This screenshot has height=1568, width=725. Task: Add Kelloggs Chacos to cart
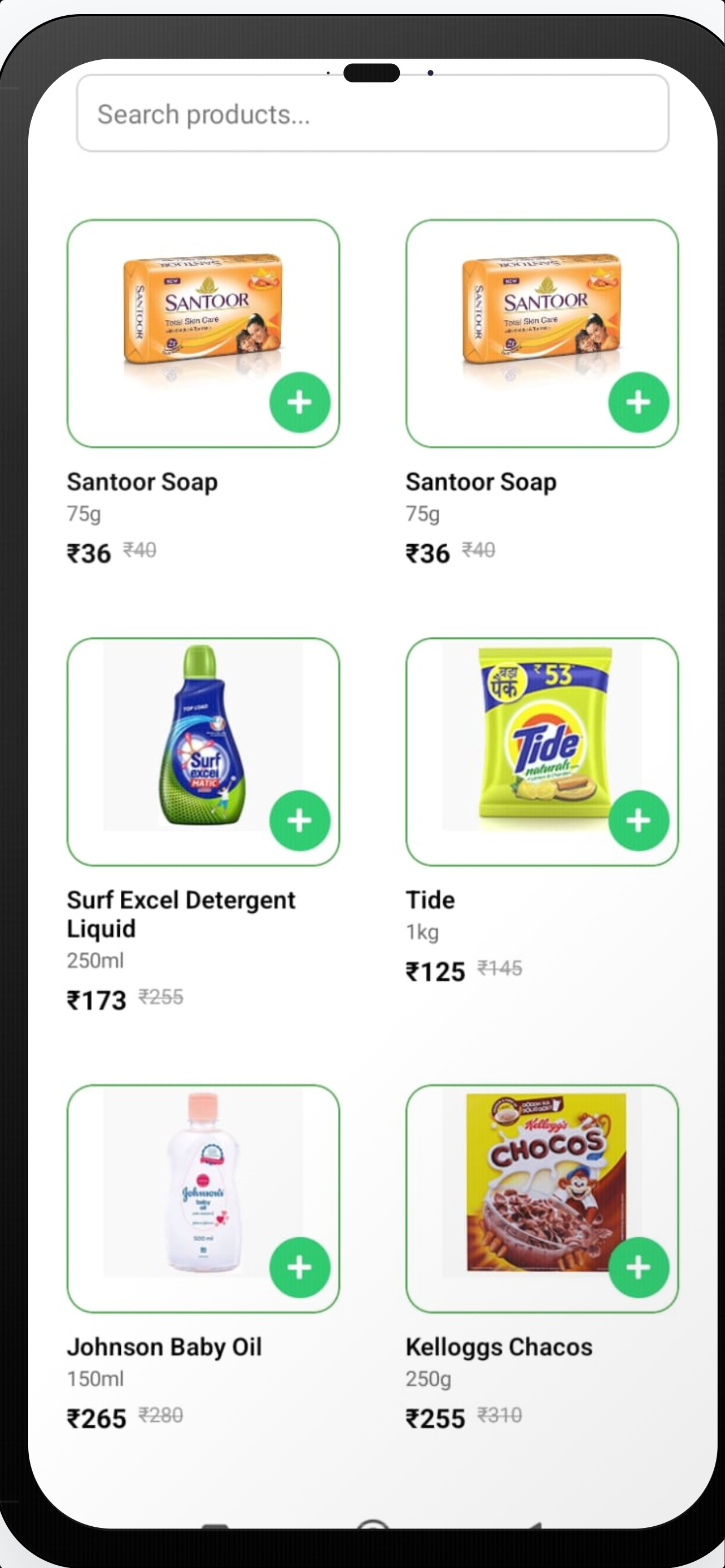(x=639, y=1267)
